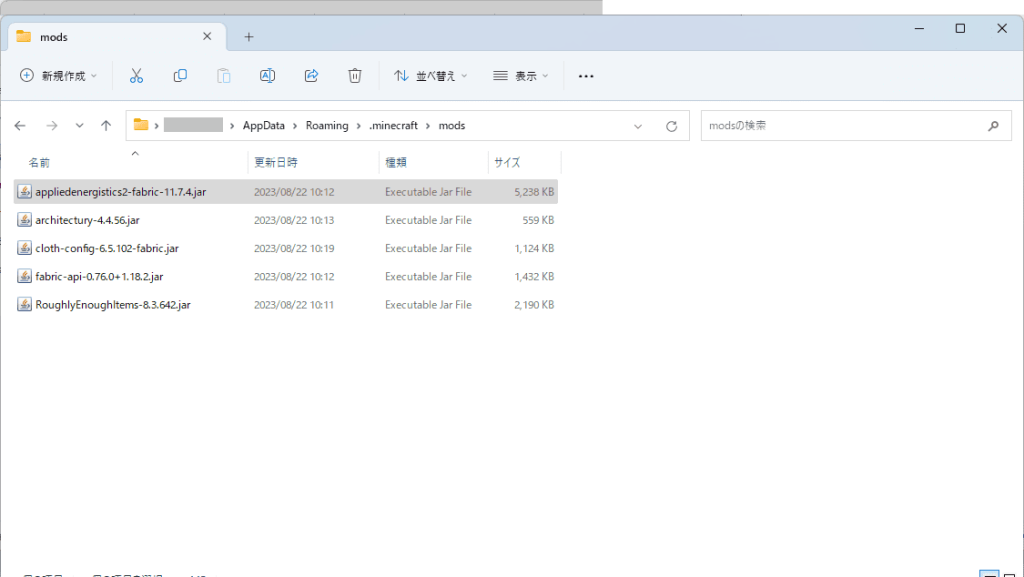The height and width of the screenshot is (577, 1024).
Task: Click the Copy icon in toolbar
Action: click(x=180, y=76)
